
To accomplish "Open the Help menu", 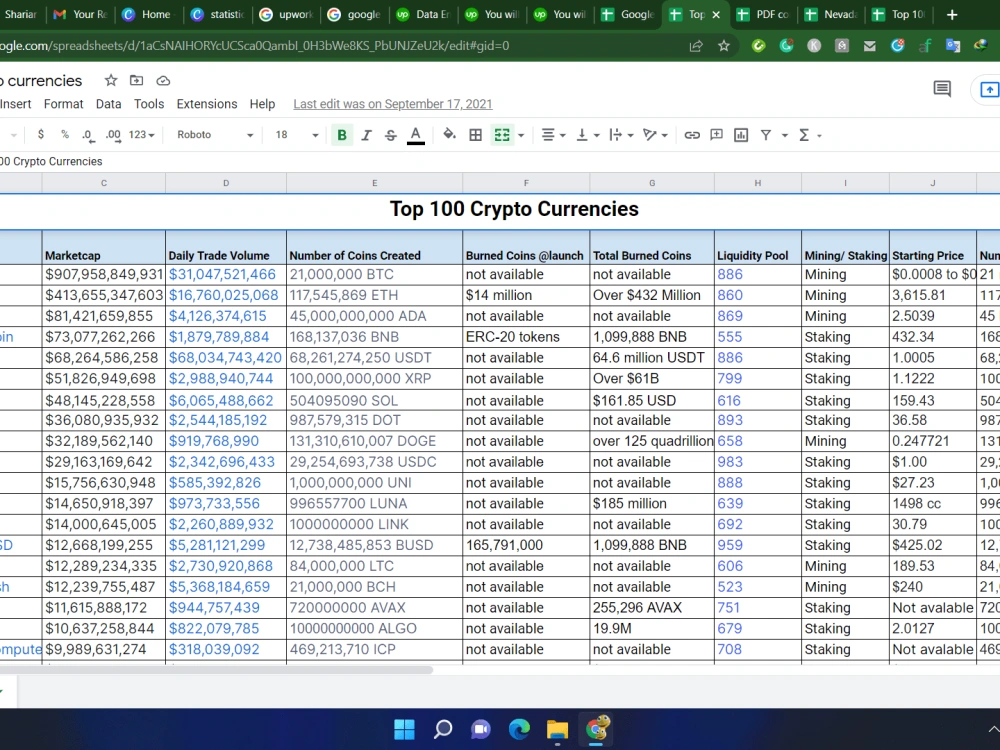I will (262, 104).
